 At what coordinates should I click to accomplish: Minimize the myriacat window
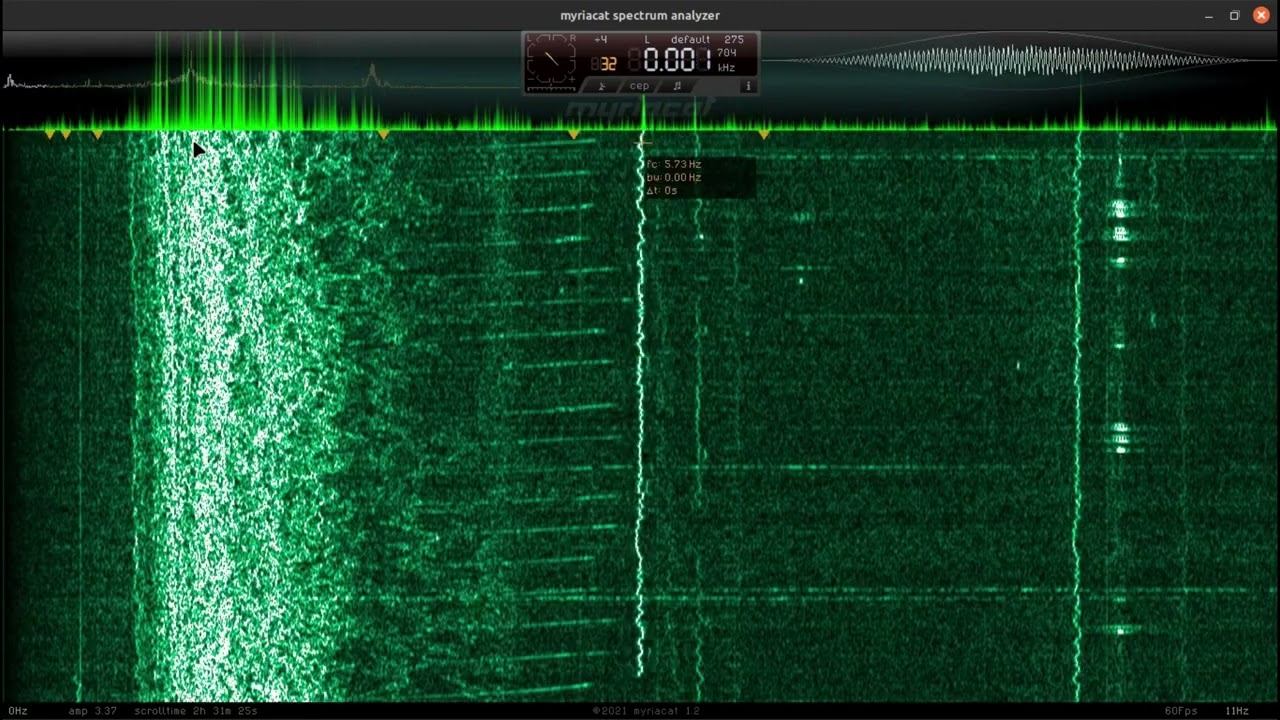point(1208,15)
